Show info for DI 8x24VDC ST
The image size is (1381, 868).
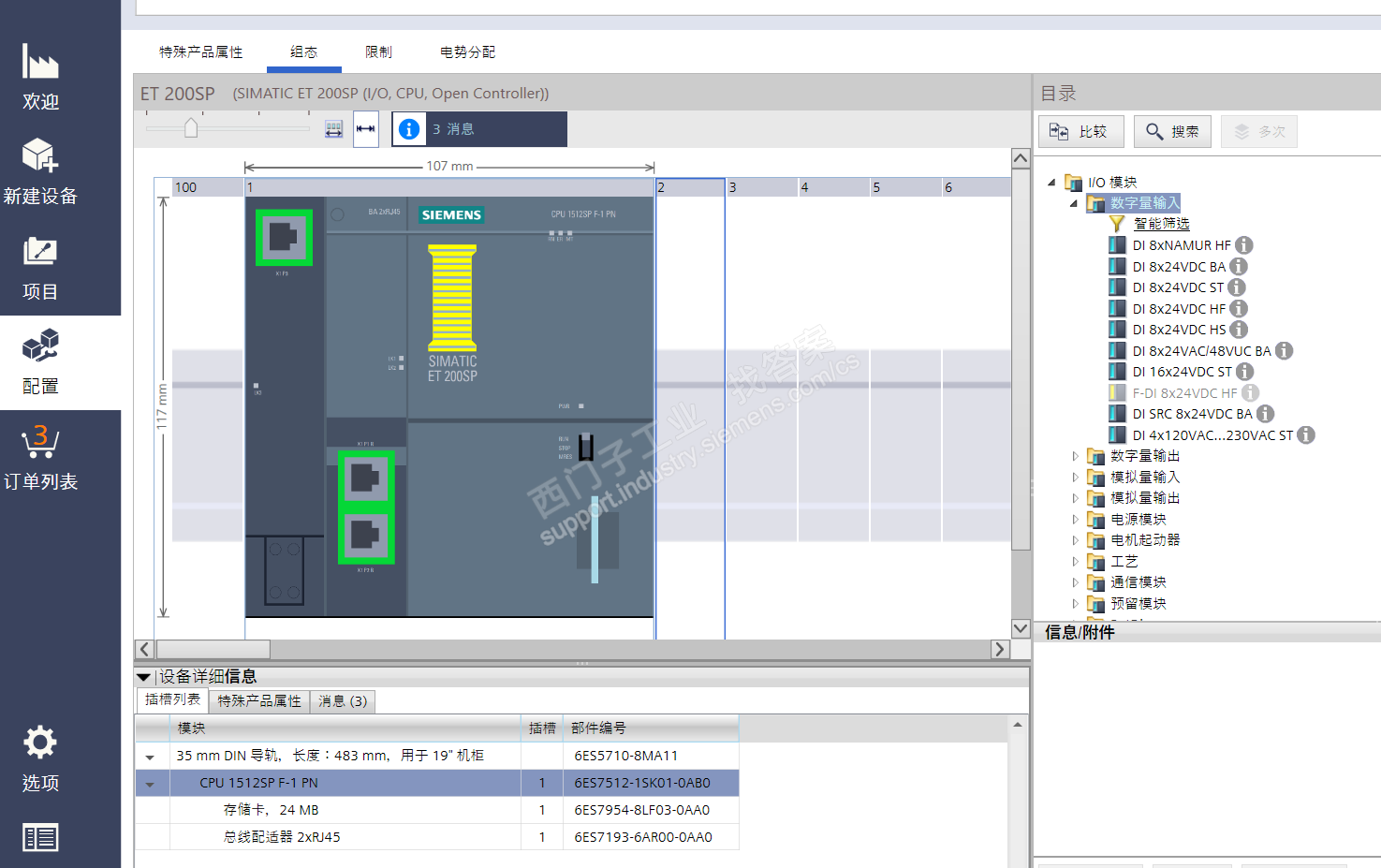click(x=1237, y=287)
